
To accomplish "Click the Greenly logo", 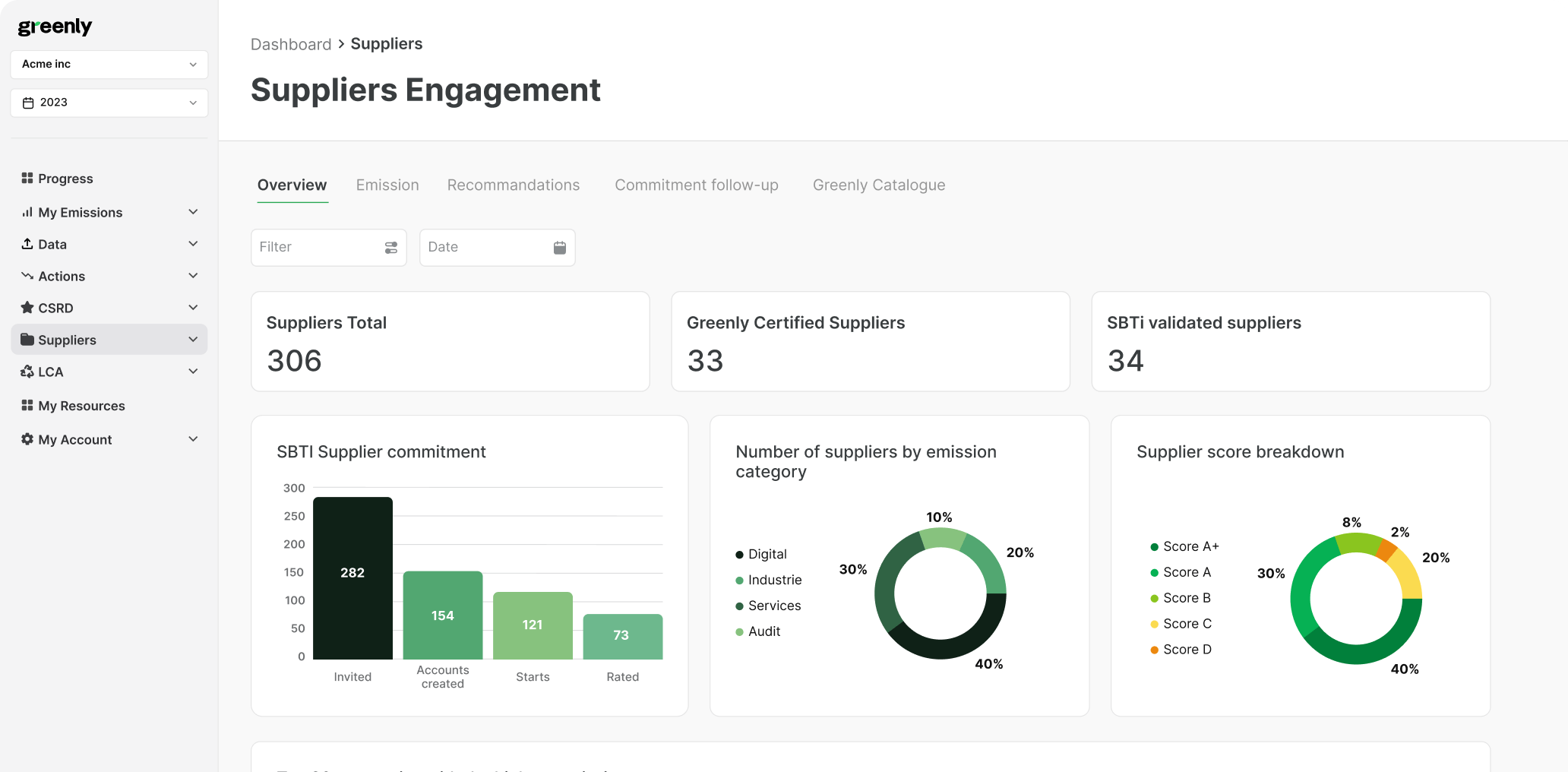I will (55, 27).
